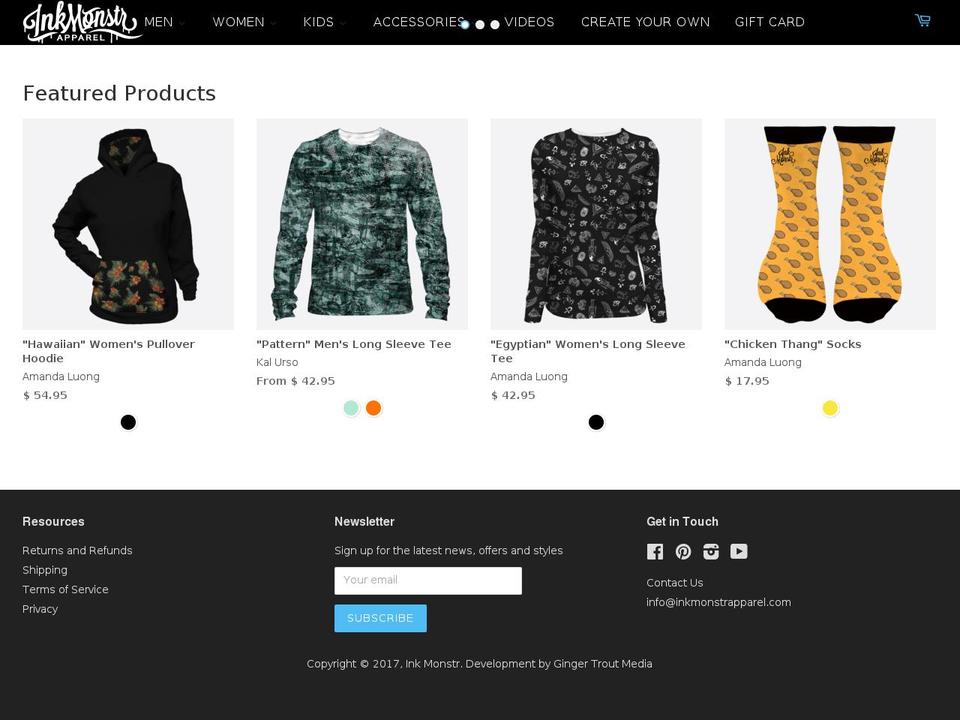
Task: Open the VIDEOS menu item
Action: [x=529, y=21]
